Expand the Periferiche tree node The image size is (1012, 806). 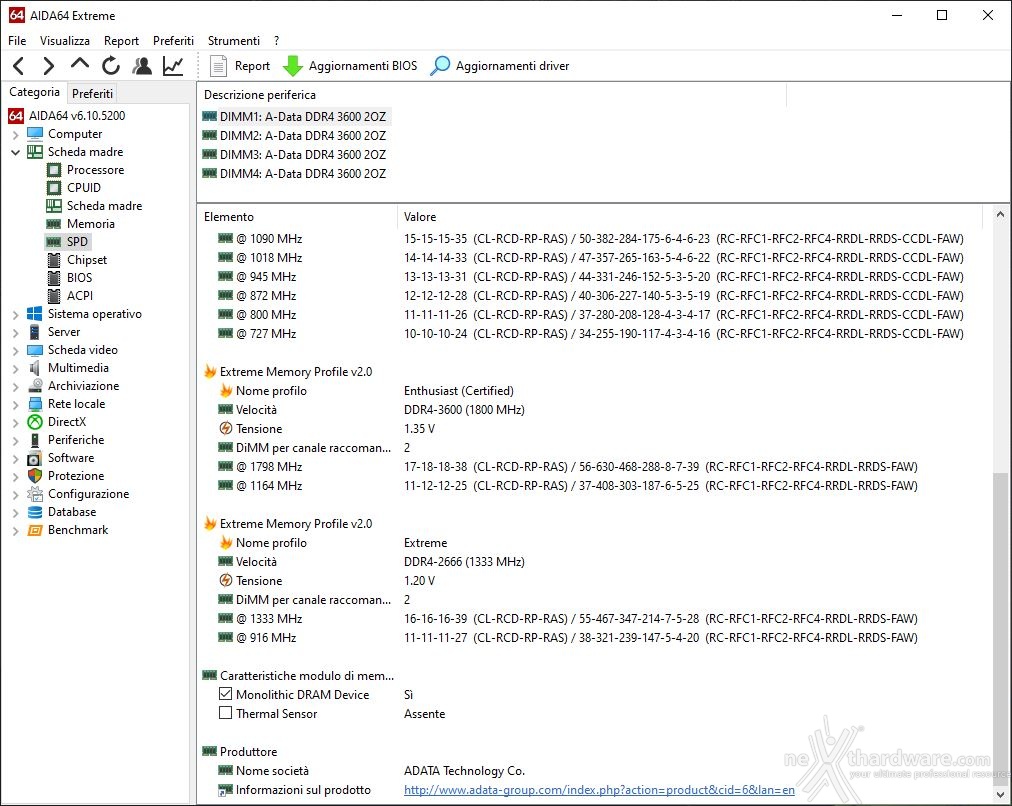tap(15, 440)
